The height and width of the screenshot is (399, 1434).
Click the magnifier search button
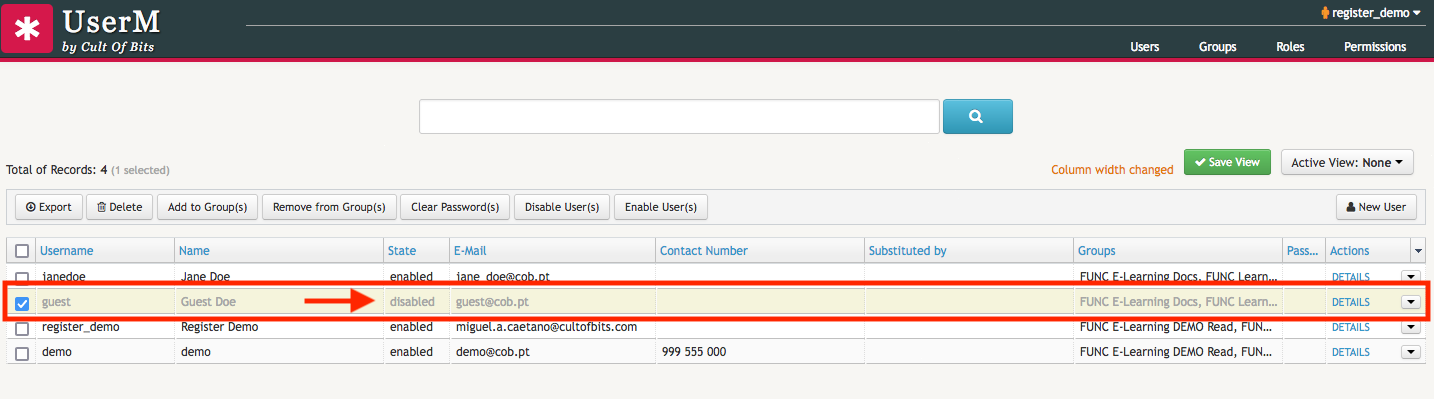[x=977, y=116]
